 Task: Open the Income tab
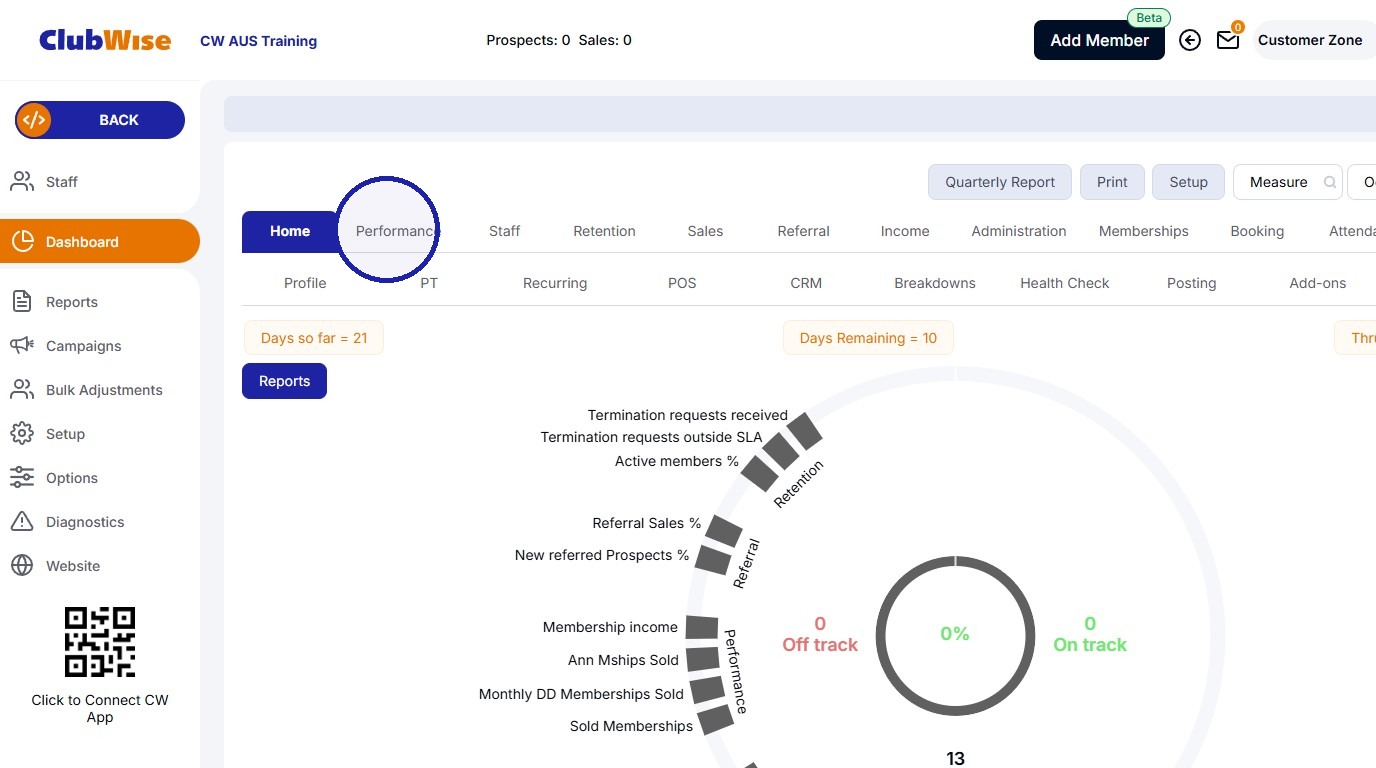905,231
